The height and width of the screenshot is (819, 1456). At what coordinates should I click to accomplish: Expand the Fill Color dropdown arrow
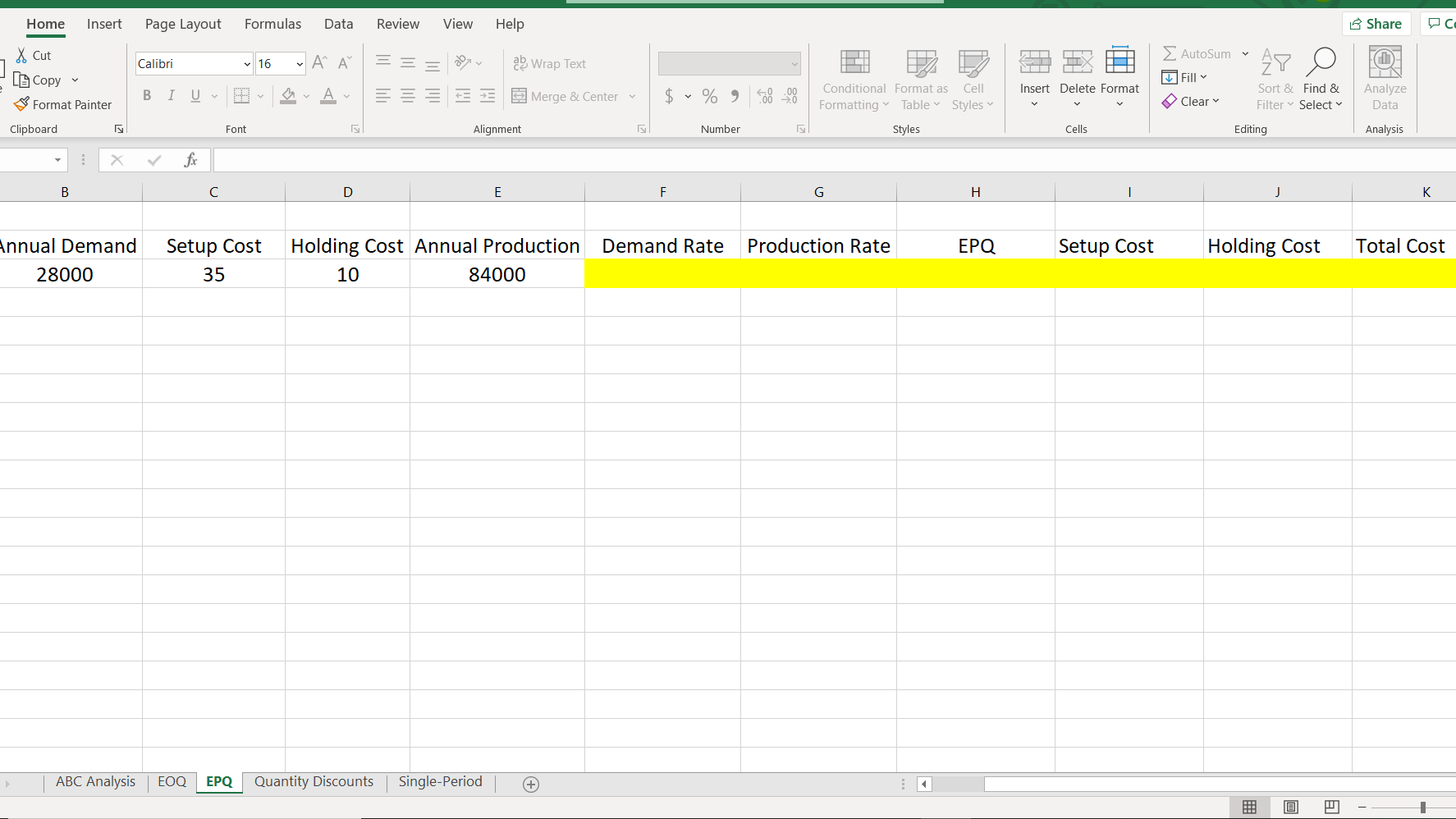pyautogui.click(x=307, y=96)
